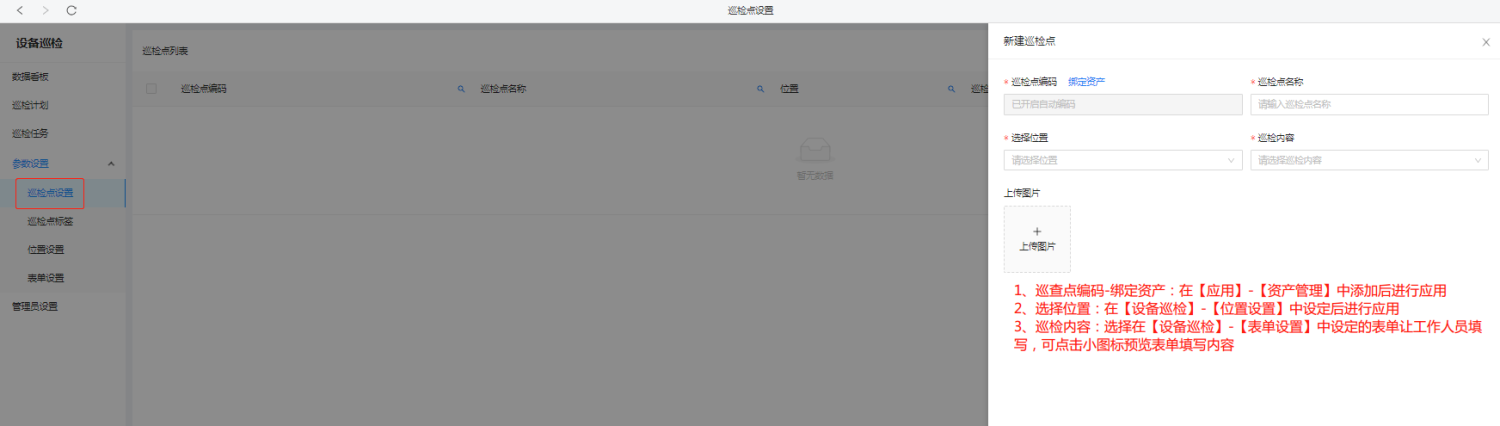Go to 巡检计划 in the sidebar
1500x426 pixels.
click(x=30, y=105)
